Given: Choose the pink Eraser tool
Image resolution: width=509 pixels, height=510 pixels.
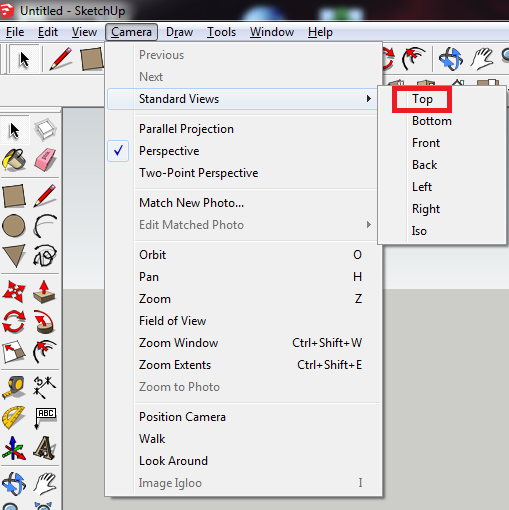Looking at the screenshot, I should [x=45, y=160].
